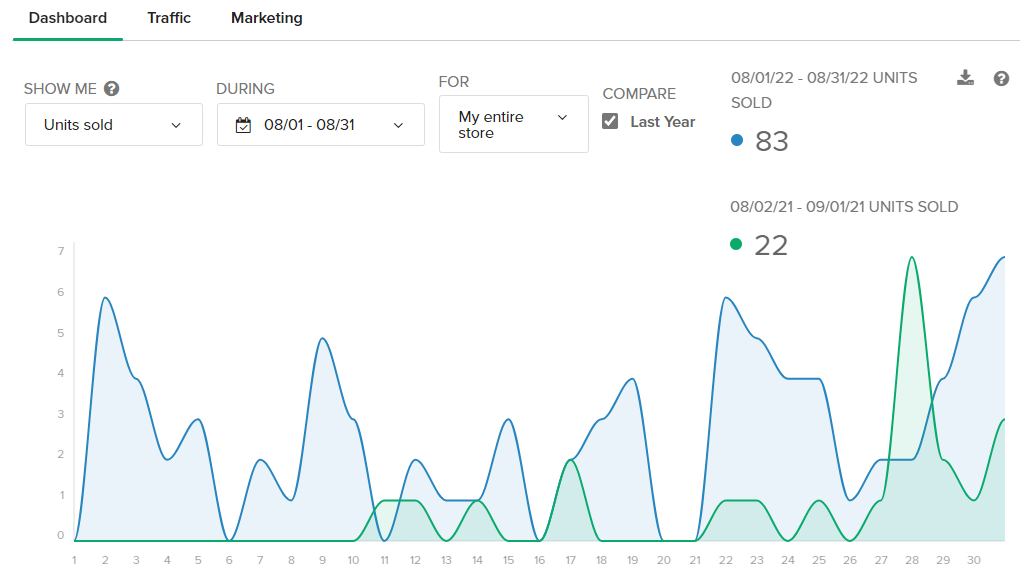Click the 08/02/21 - 09/01/21 UNITS SOLD label
The width and height of the screenshot is (1020, 580).
tap(844, 207)
